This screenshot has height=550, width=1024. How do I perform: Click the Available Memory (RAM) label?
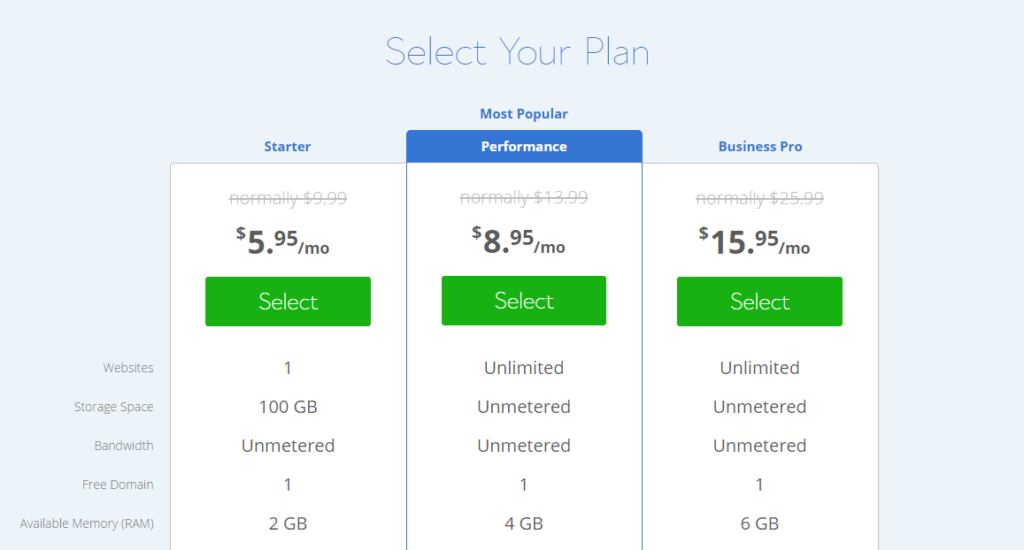[x=87, y=524]
